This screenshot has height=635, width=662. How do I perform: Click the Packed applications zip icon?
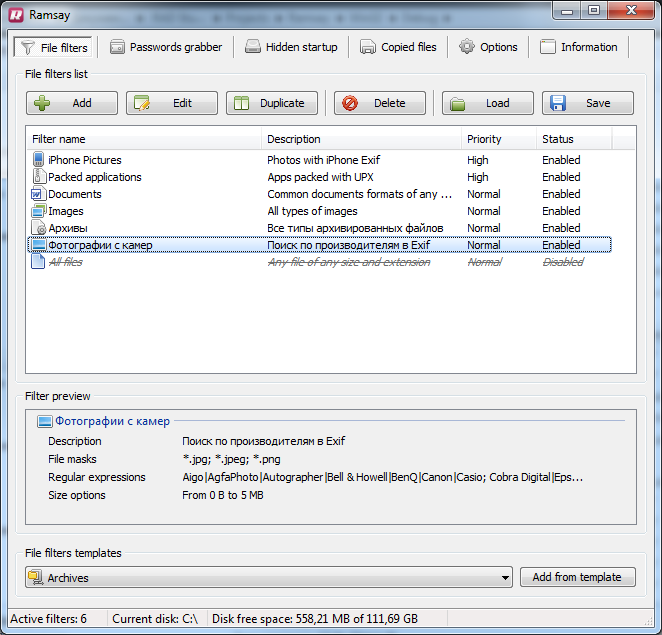point(38,176)
